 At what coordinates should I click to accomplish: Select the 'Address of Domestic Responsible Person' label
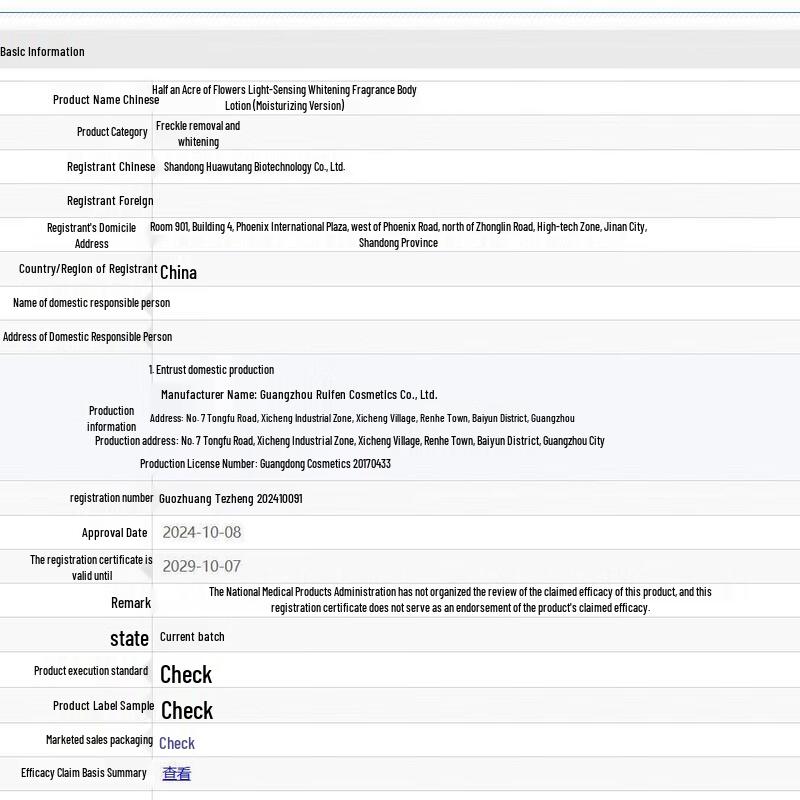coord(87,337)
